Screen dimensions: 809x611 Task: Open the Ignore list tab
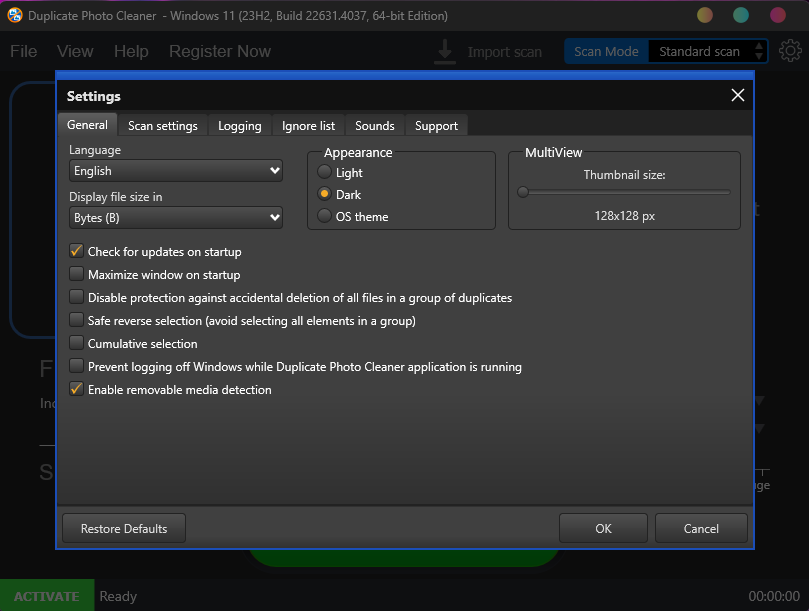[x=308, y=126]
